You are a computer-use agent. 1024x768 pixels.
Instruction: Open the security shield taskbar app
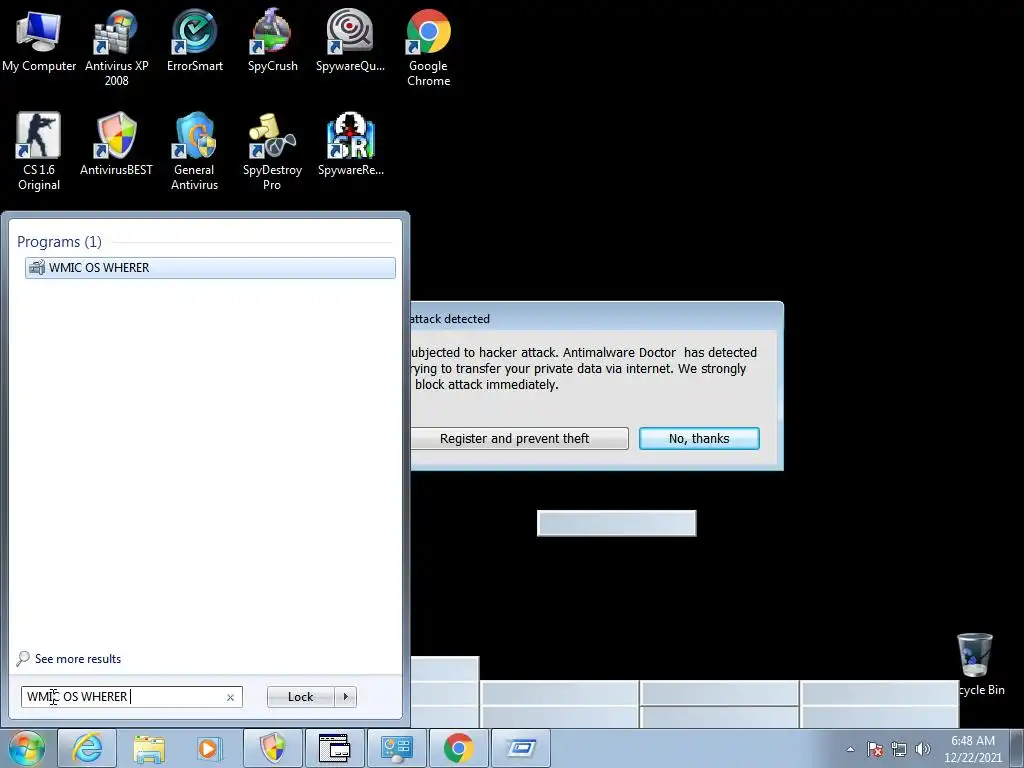tap(273, 748)
